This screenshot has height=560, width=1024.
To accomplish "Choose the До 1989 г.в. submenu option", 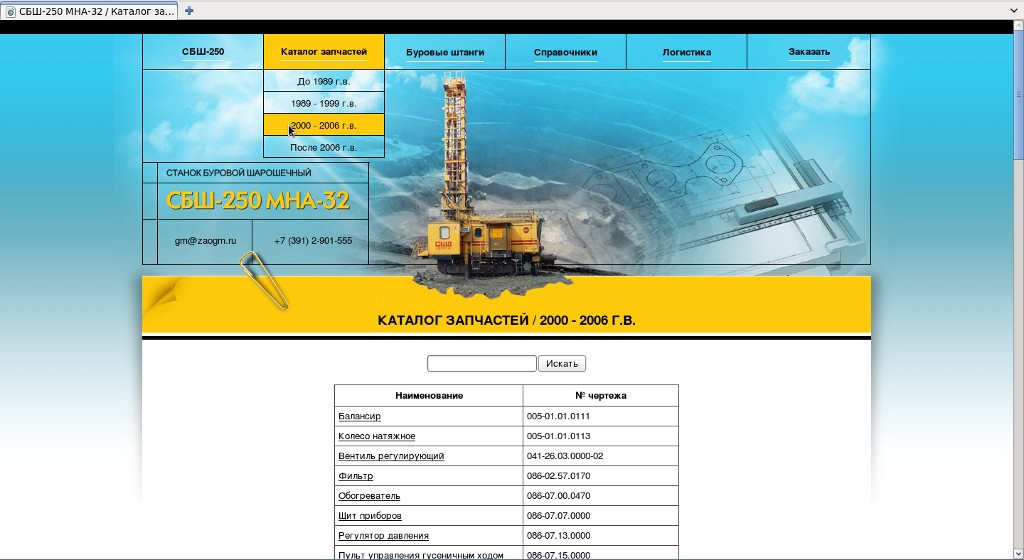I will 323,81.
